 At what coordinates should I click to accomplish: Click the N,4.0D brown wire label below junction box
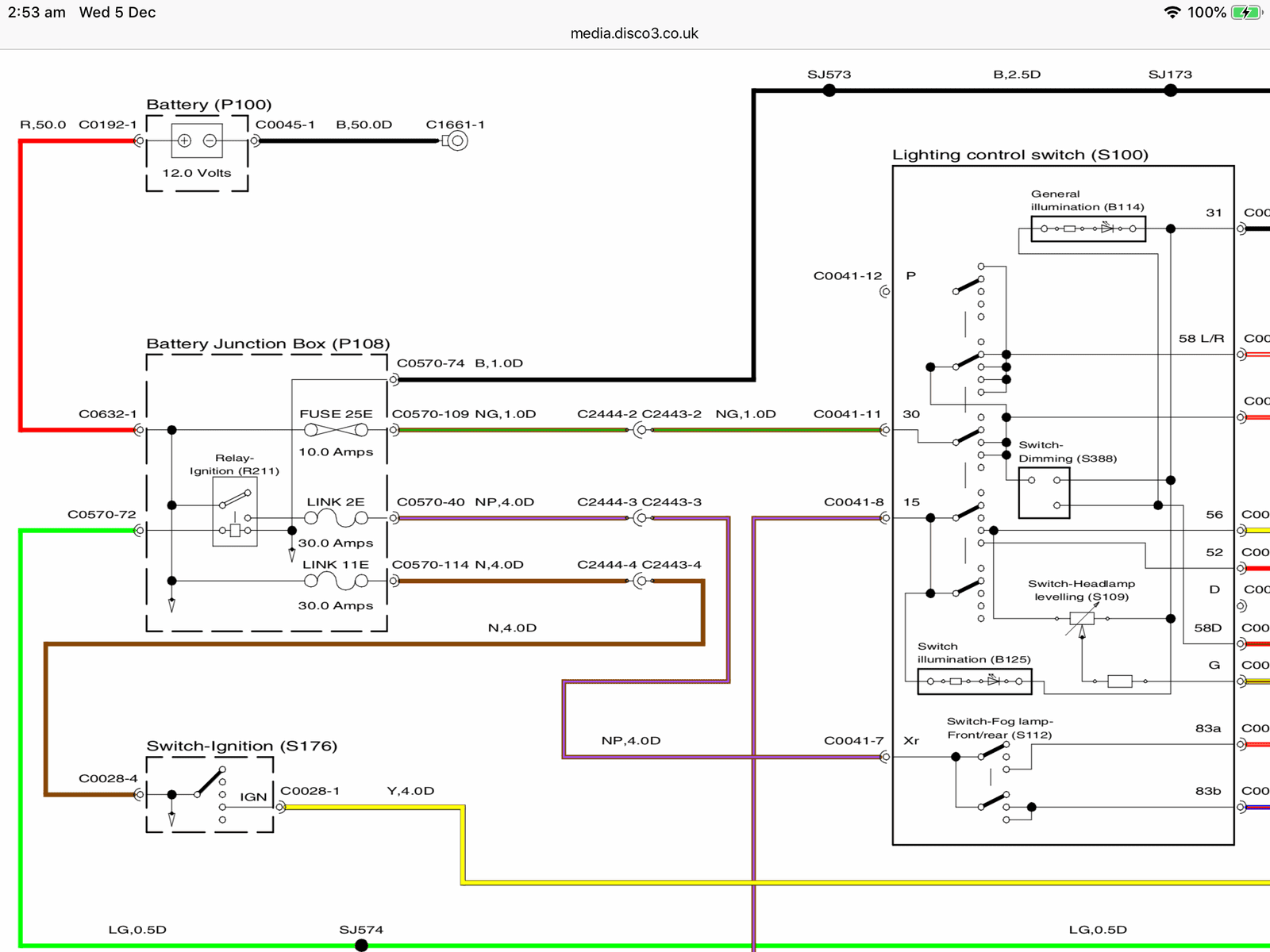(512, 628)
